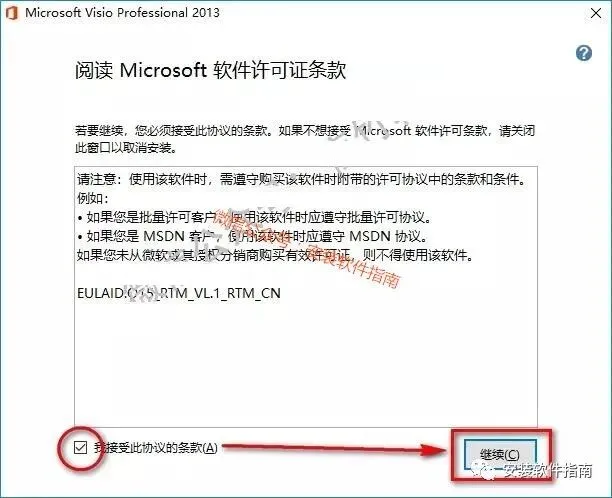612x498 pixels.
Task: Click the Microsoft Visio Professional 2013 title text
Action: pos(122,12)
